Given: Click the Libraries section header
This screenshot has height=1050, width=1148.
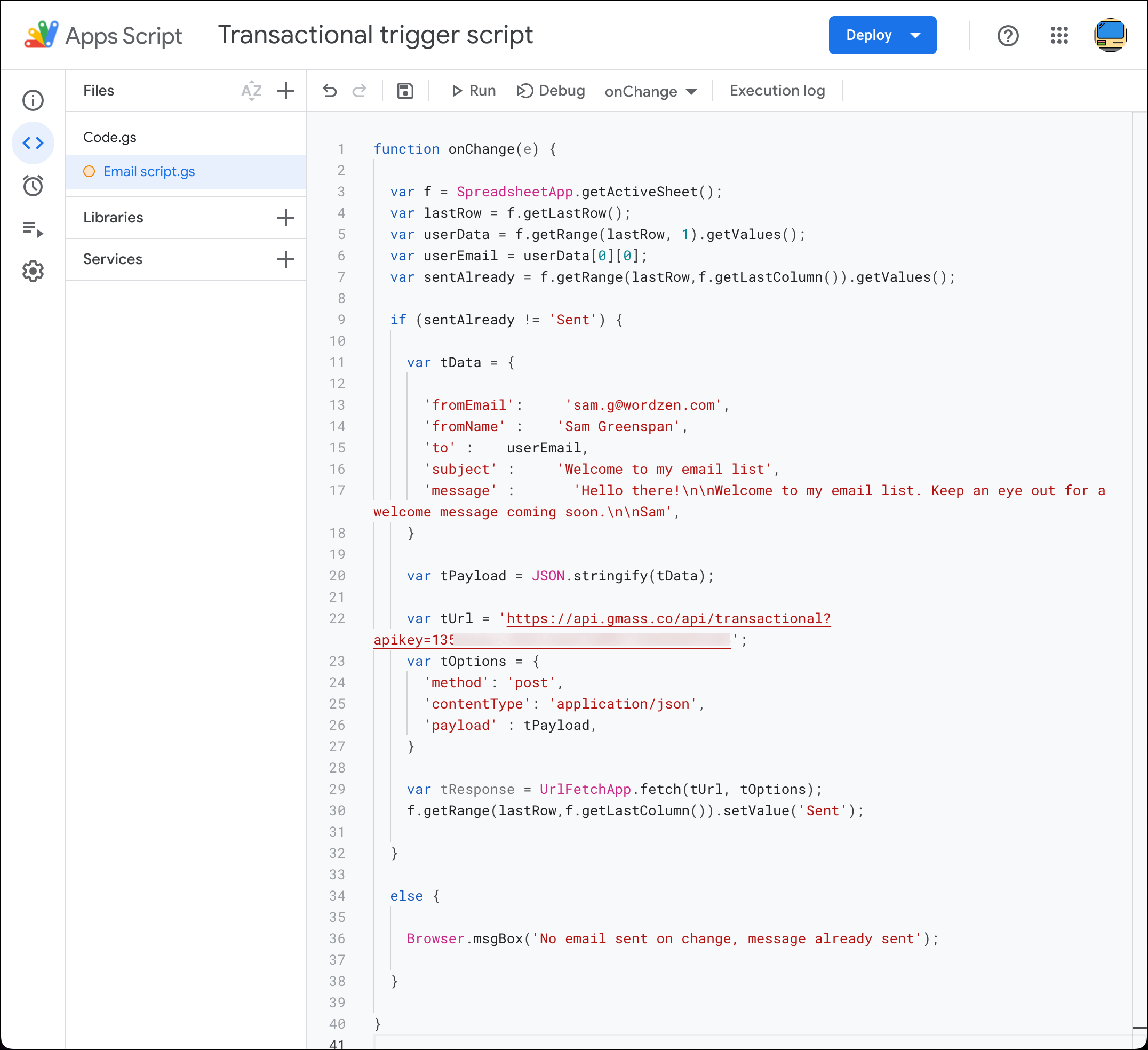Looking at the screenshot, I should click(113, 218).
